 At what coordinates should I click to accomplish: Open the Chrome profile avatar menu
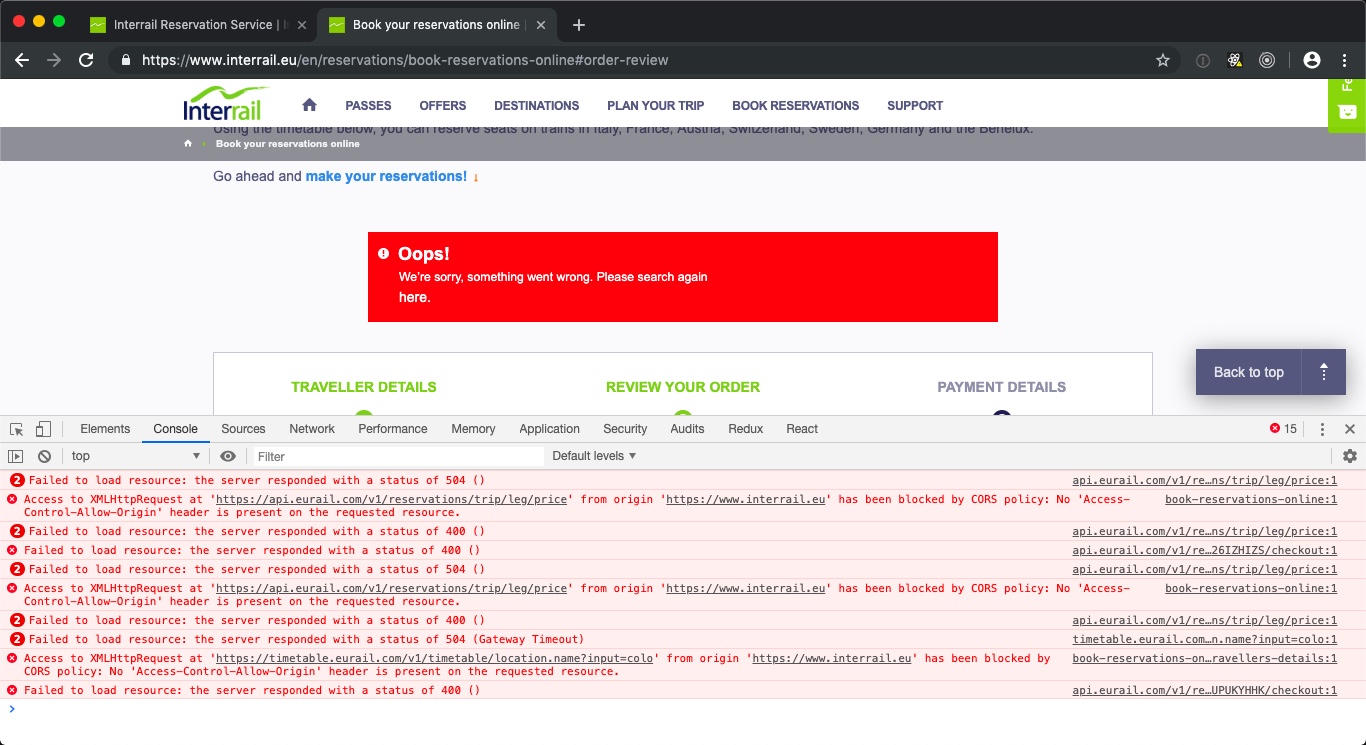coord(1312,60)
